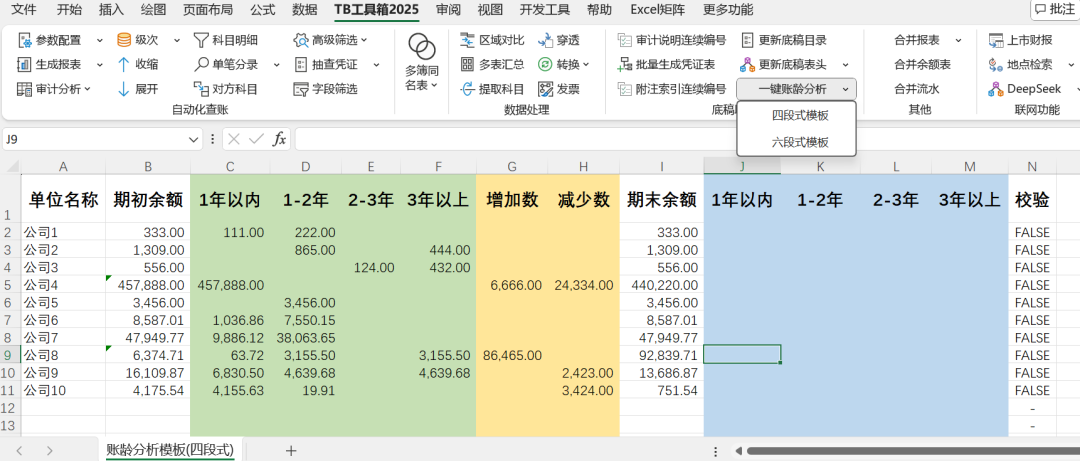The height and width of the screenshot is (461, 1080).
Task: Expand the 级次 dropdown arrow
Action: [x=177, y=41]
